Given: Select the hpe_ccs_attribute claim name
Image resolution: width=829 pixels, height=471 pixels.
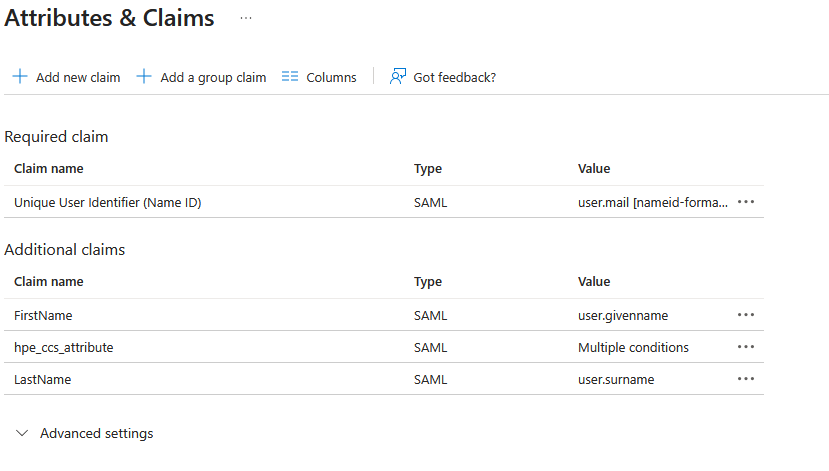Looking at the screenshot, I should (x=63, y=347).
